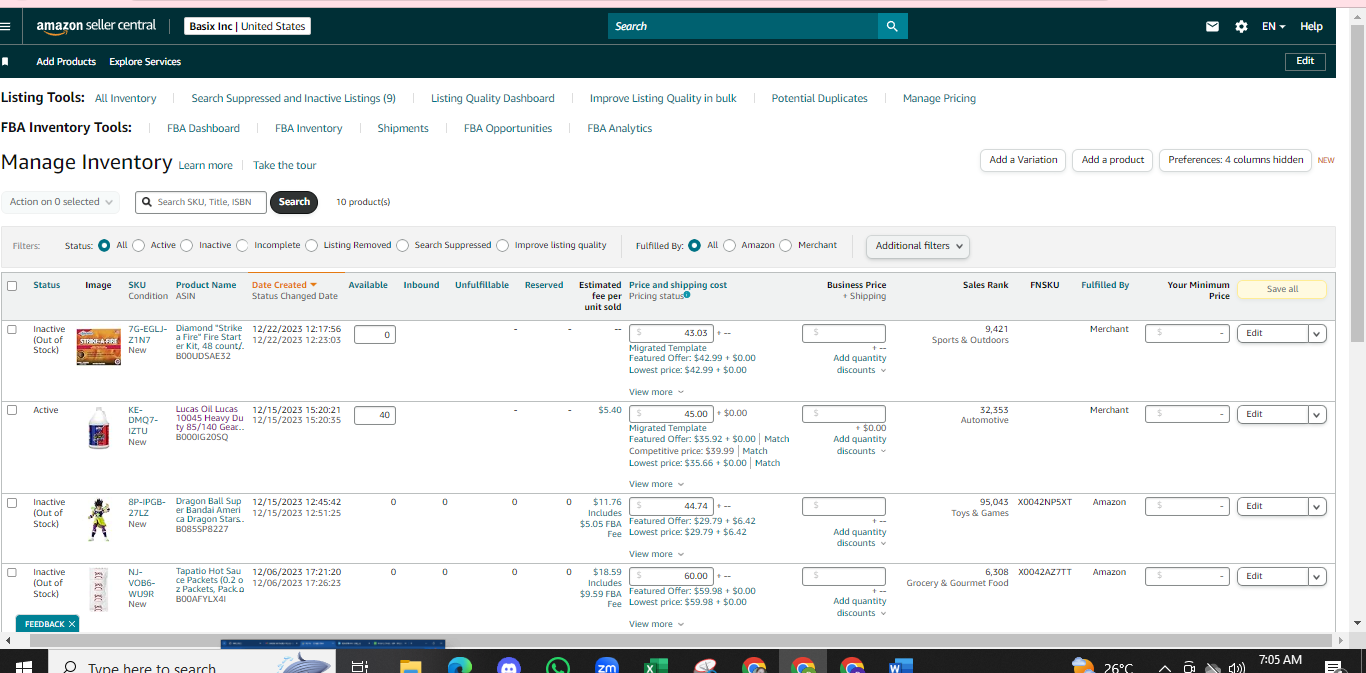
Task: Click the Add a product button
Action: (1113, 160)
